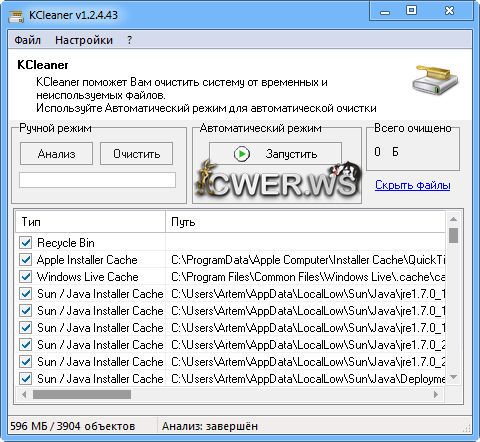Open the Файл menu
Image resolution: width=480 pixels, height=442 pixels.
28,40
